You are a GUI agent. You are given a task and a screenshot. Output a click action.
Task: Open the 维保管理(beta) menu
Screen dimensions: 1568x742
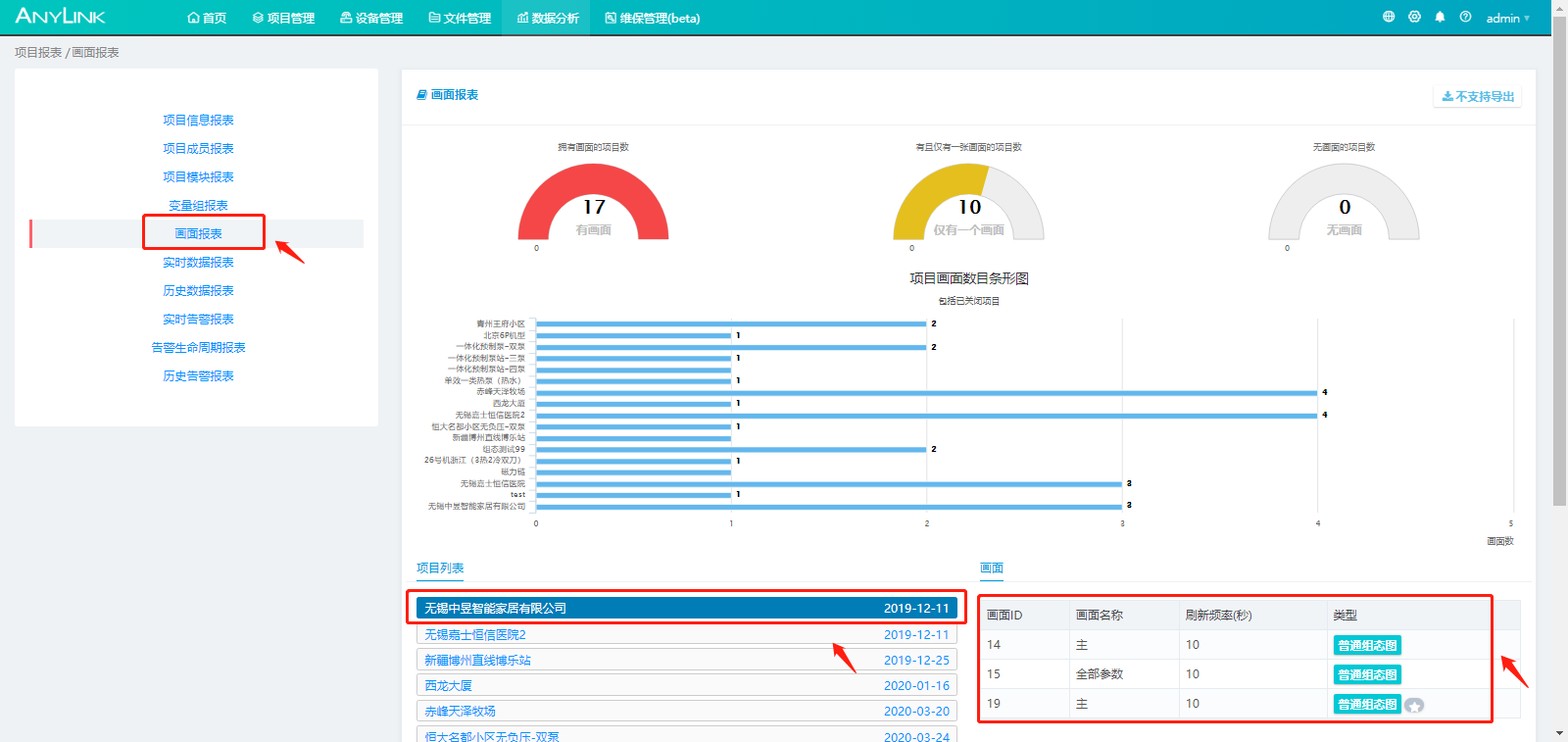click(652, 18)
